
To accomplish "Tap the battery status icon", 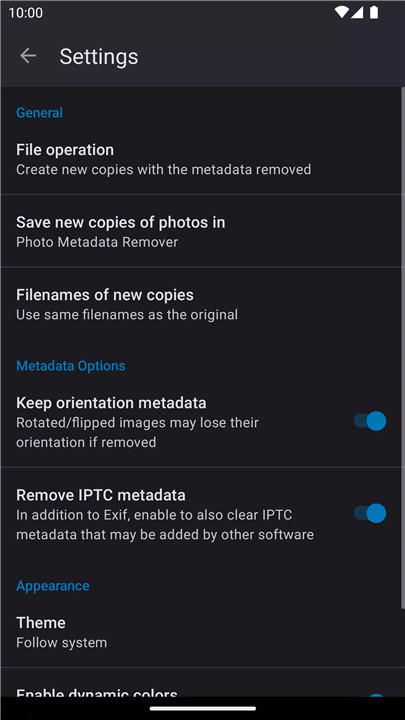I will (x=374, y=12).
